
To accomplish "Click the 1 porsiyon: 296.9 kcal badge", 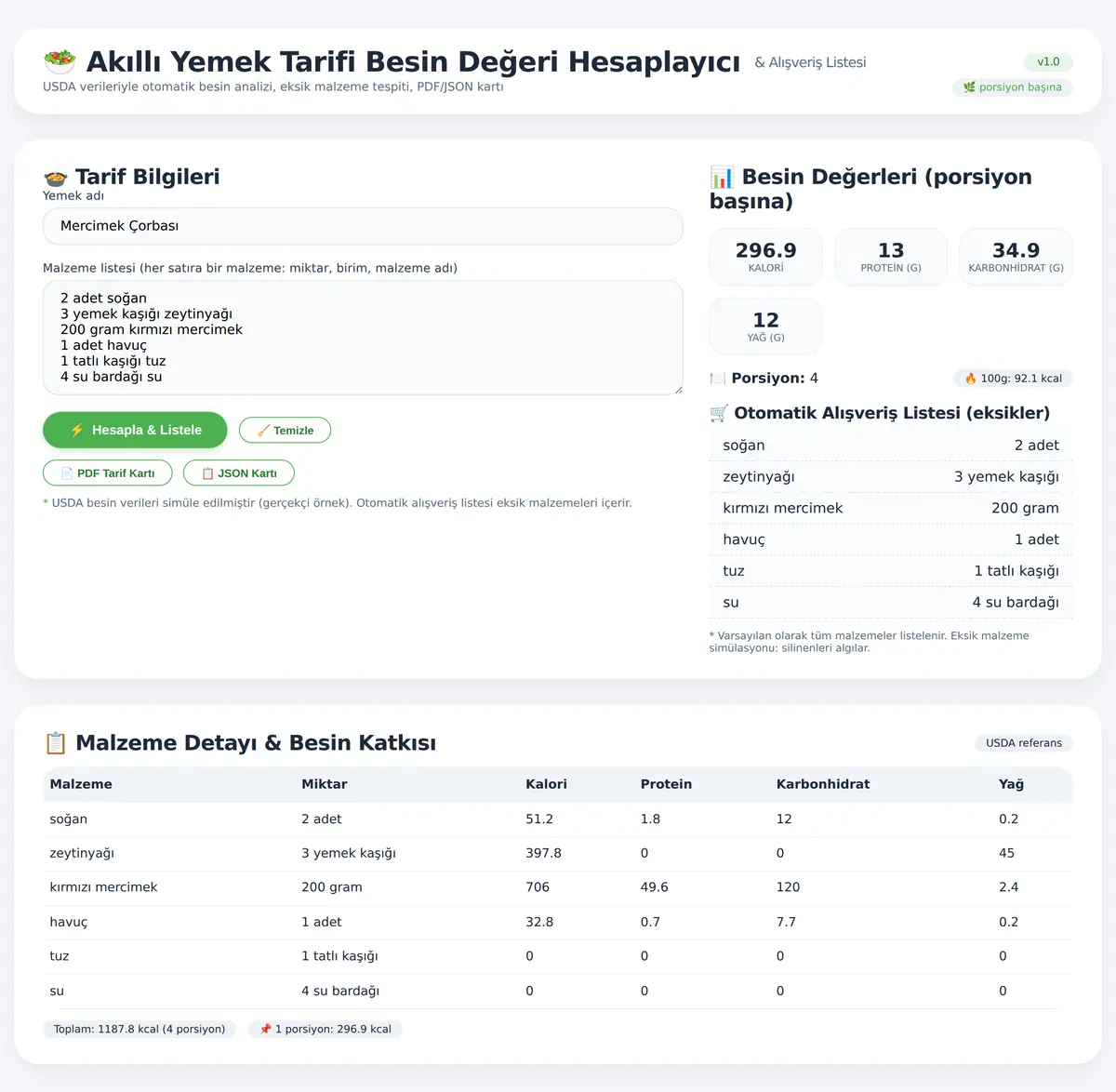I will point(325,1029).
